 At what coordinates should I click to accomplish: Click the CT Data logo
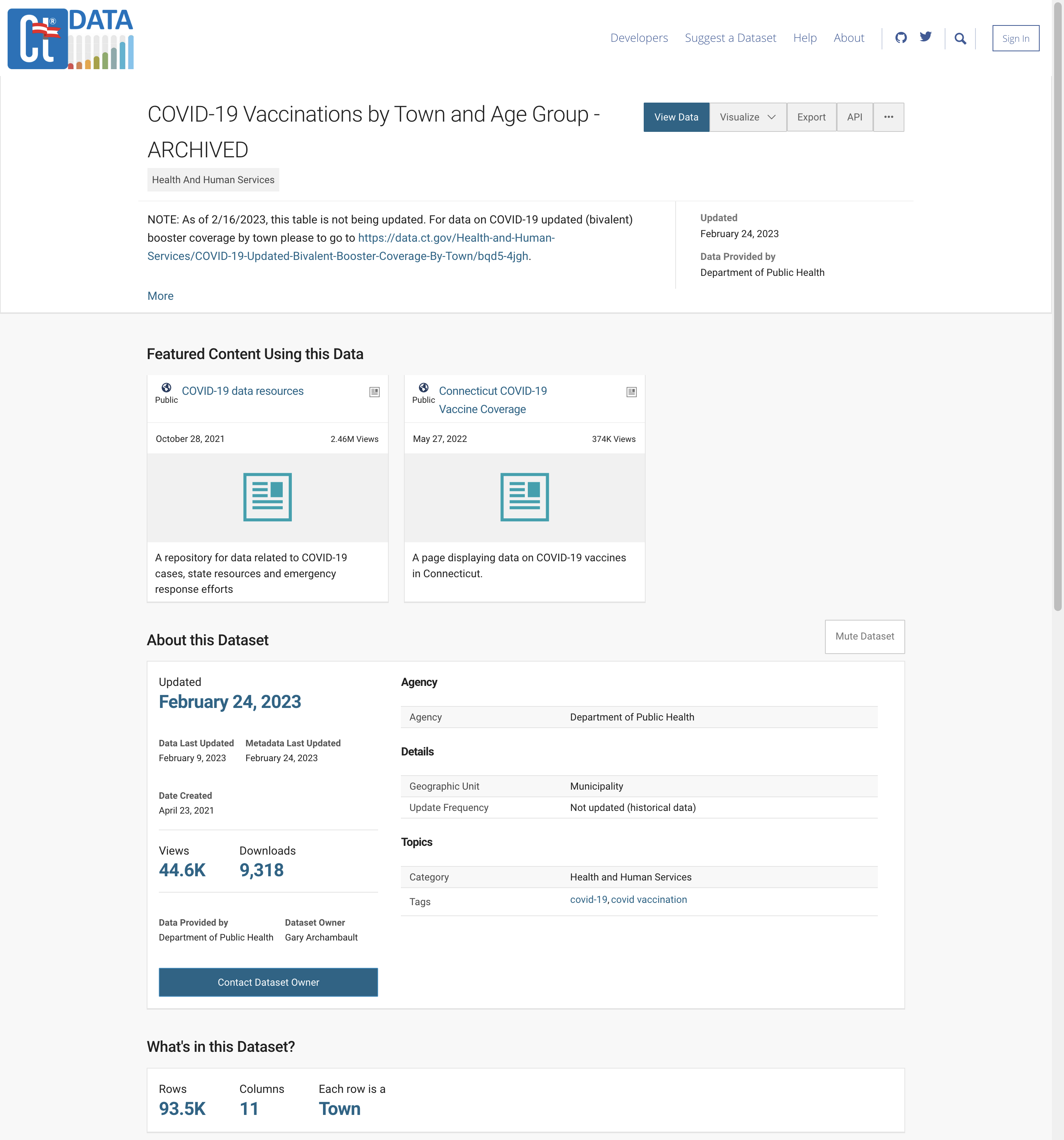point(71,39)
